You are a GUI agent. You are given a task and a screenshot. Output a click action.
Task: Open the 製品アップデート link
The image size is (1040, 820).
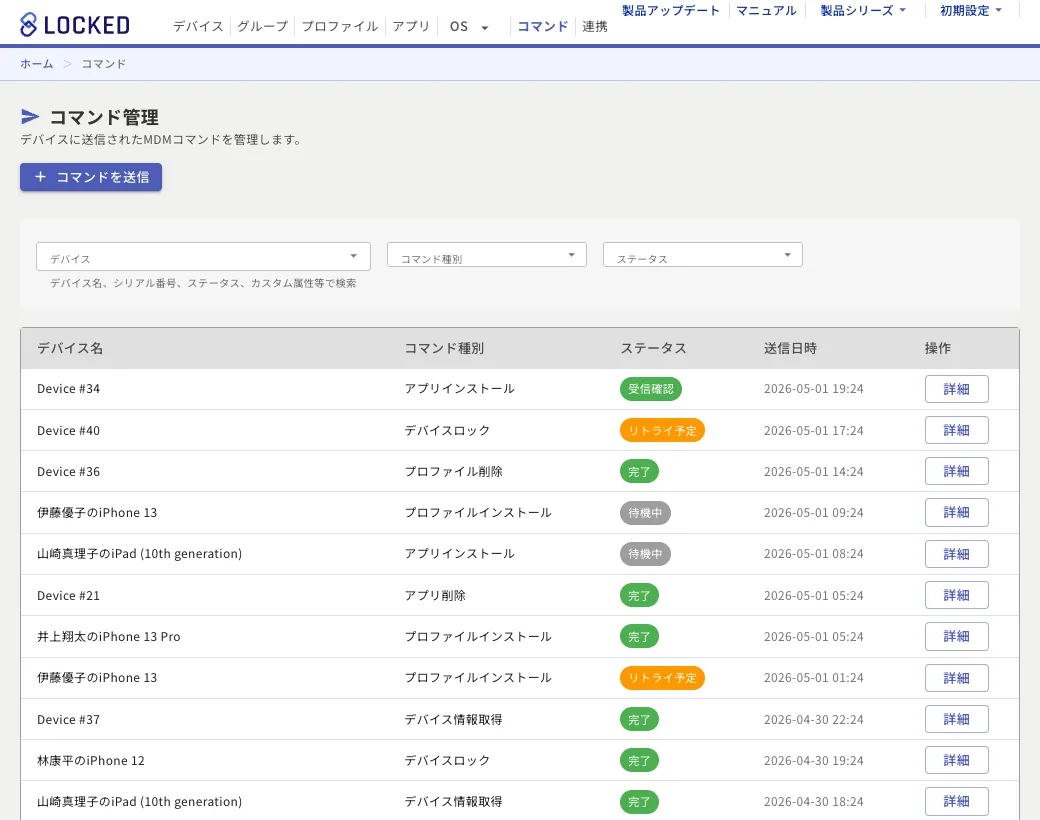tap(671, 11)
